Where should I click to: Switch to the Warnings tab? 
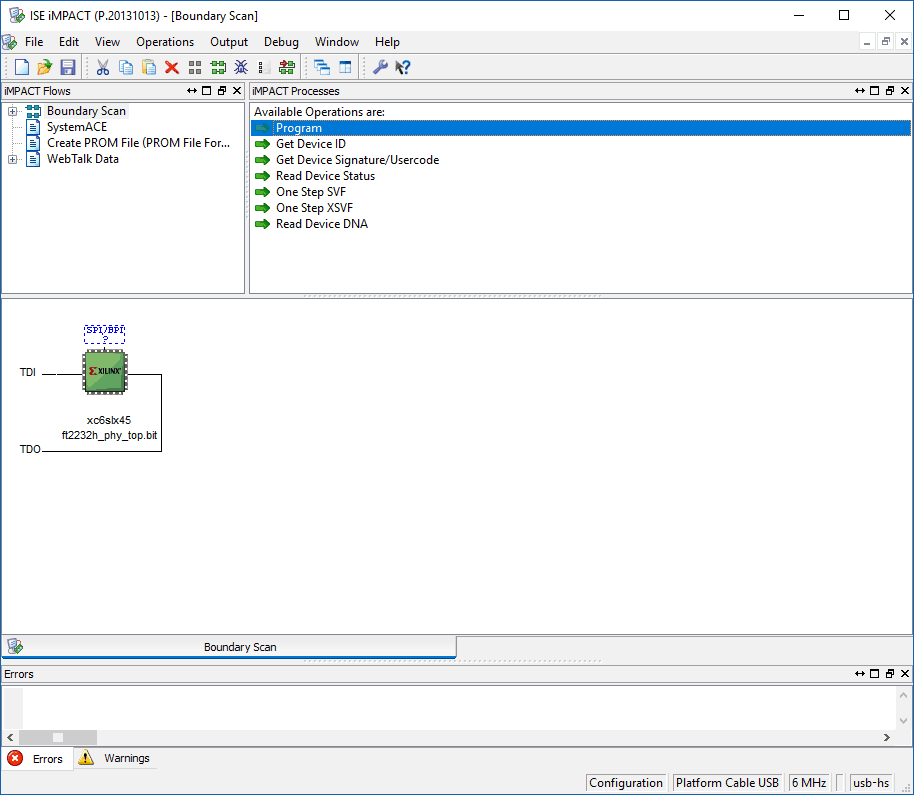(116, 758)
